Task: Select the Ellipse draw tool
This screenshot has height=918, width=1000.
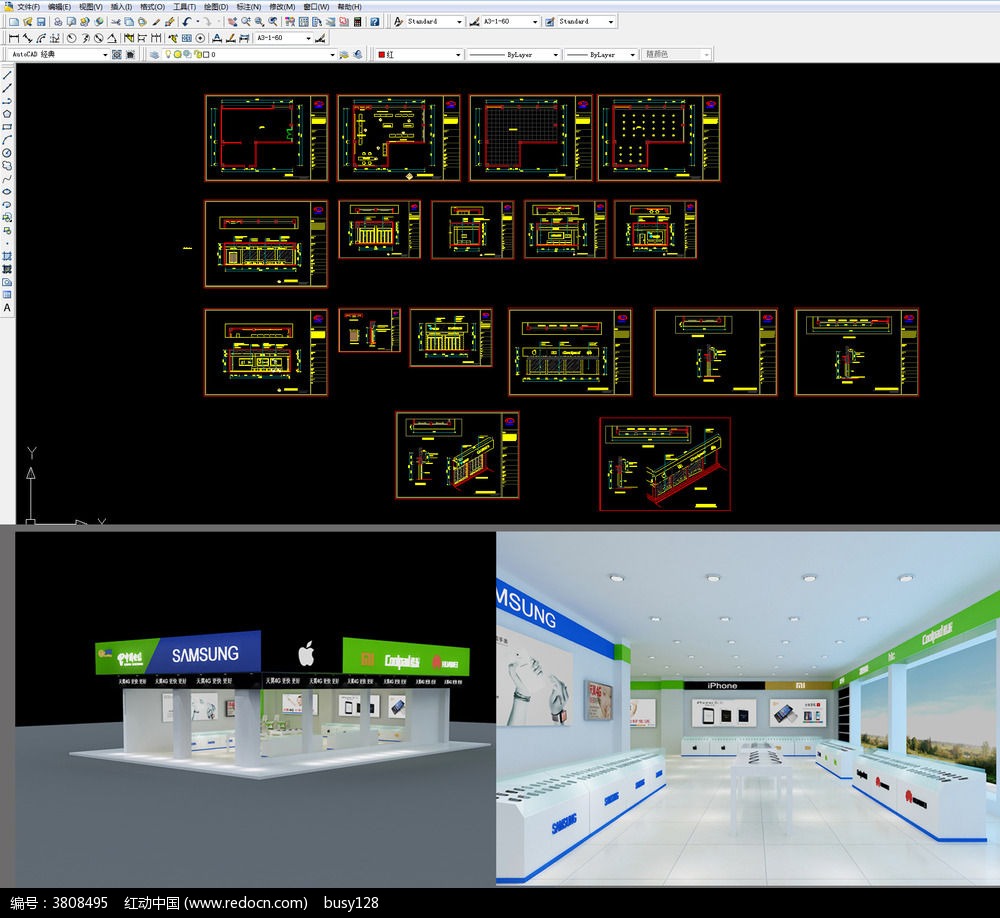Action: [7, 191]
